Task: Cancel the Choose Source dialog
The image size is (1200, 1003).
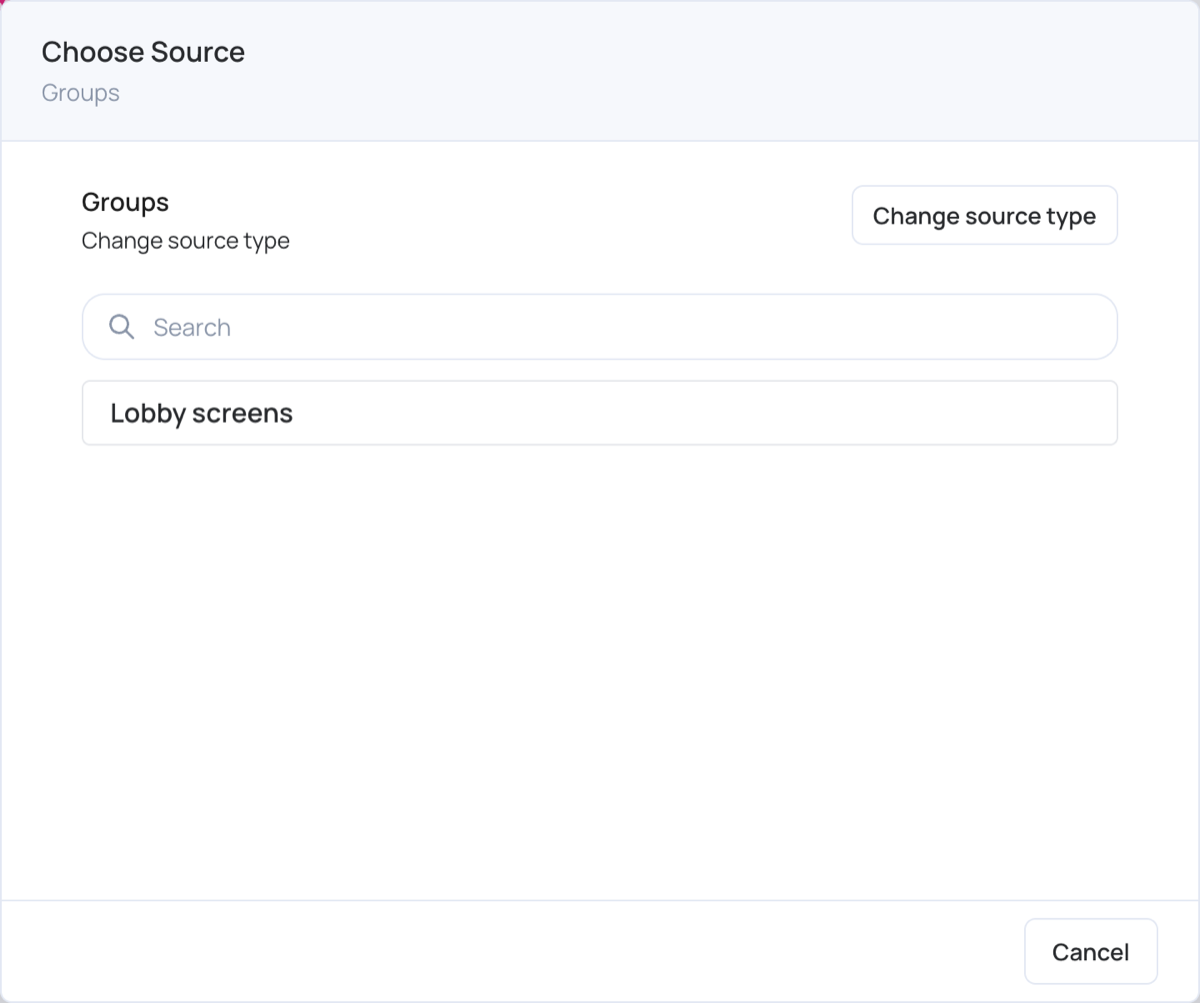Action: [1090, 951]
